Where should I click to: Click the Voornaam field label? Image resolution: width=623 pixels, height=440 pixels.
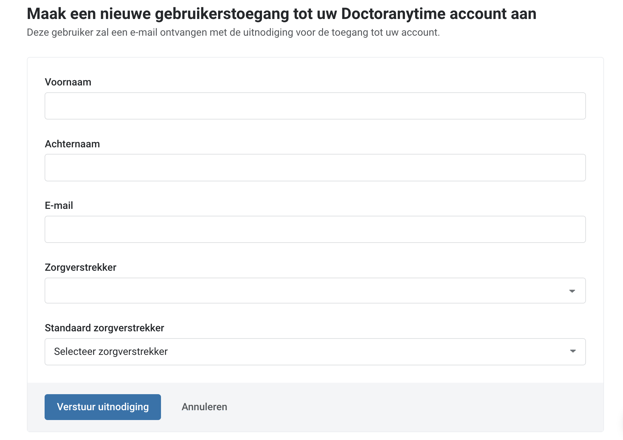(x=68, y=82)
